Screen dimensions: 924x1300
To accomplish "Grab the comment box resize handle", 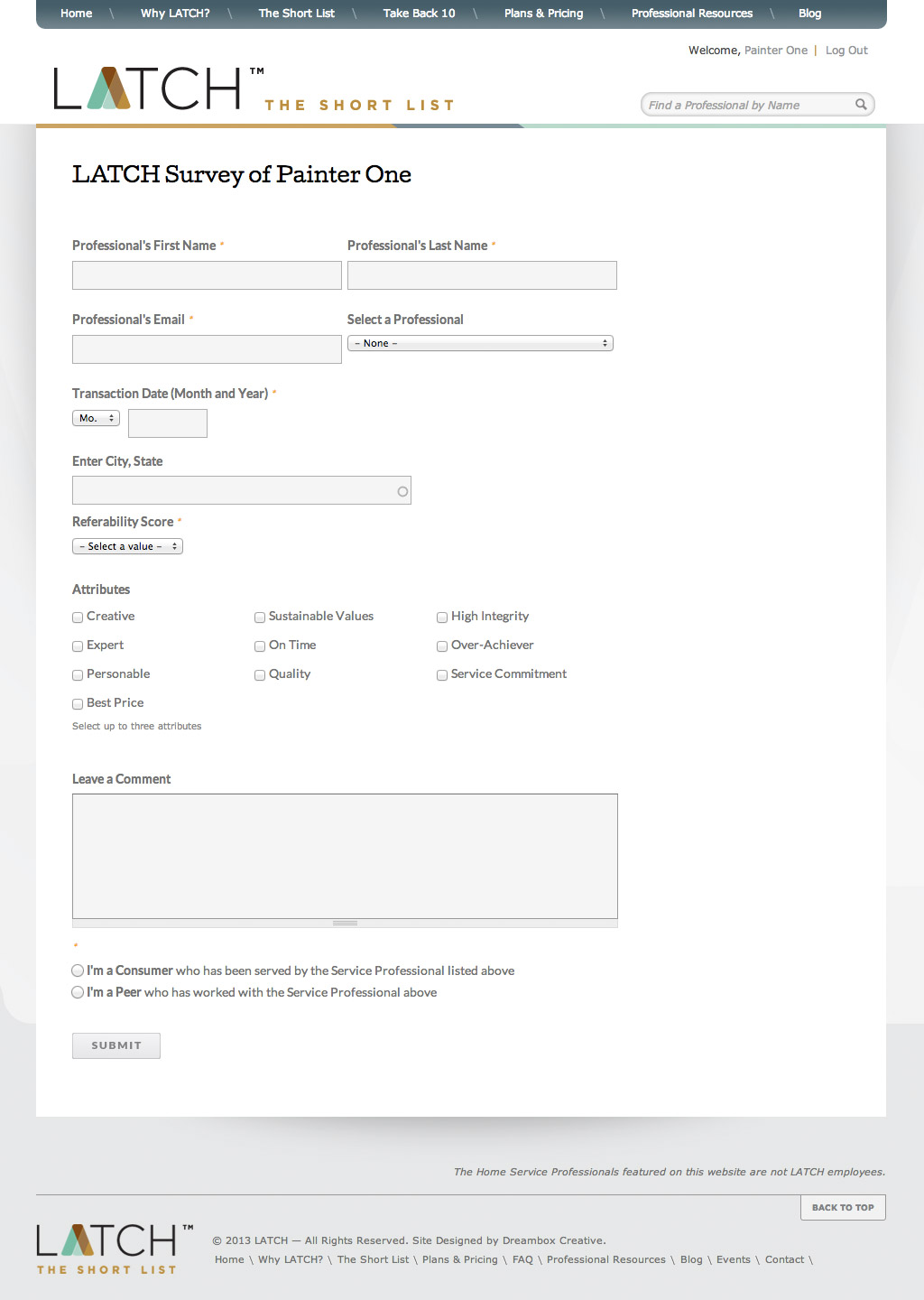I will [345, 924].
